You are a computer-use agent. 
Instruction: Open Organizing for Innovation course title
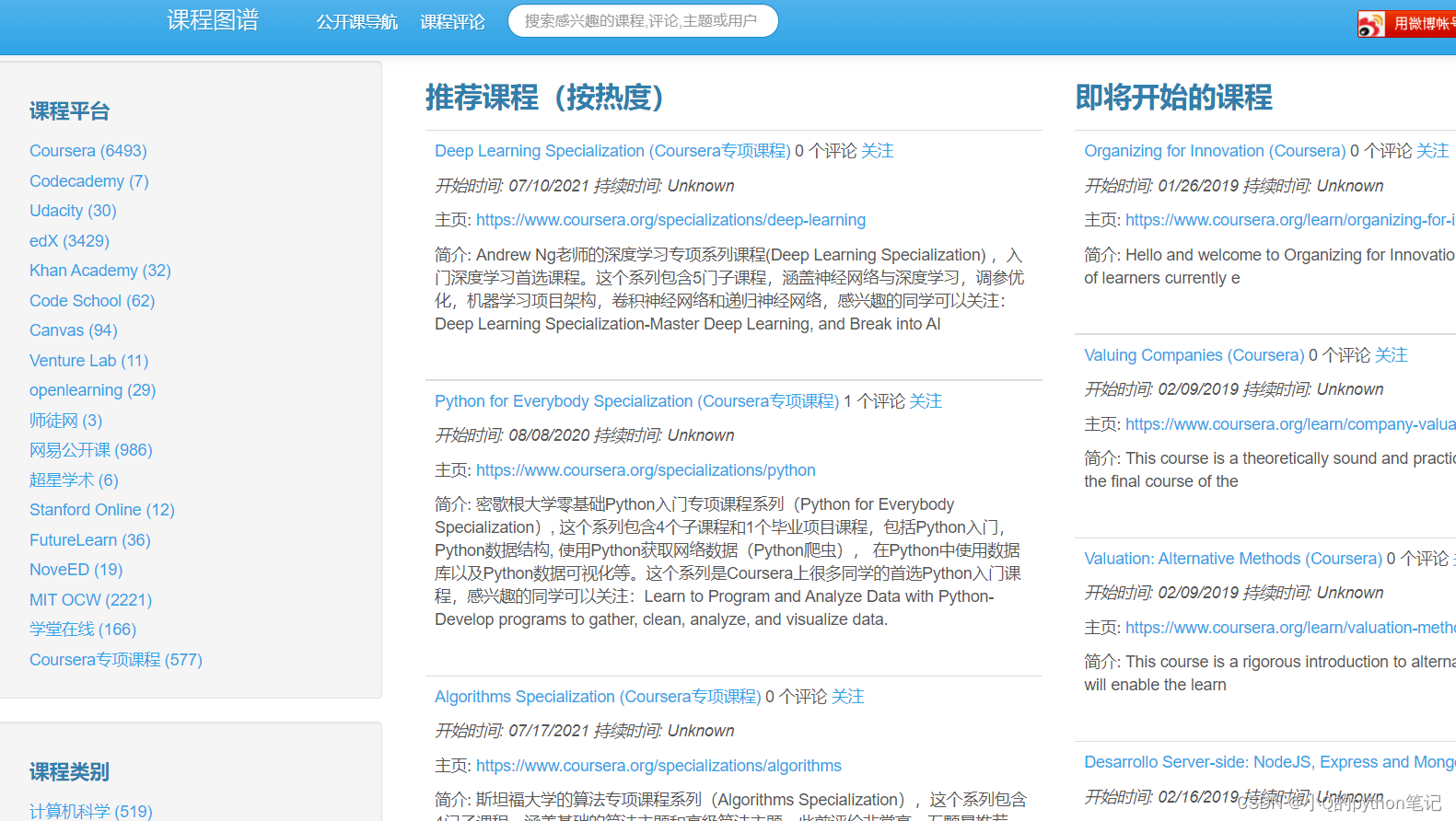click(1215, 151)
